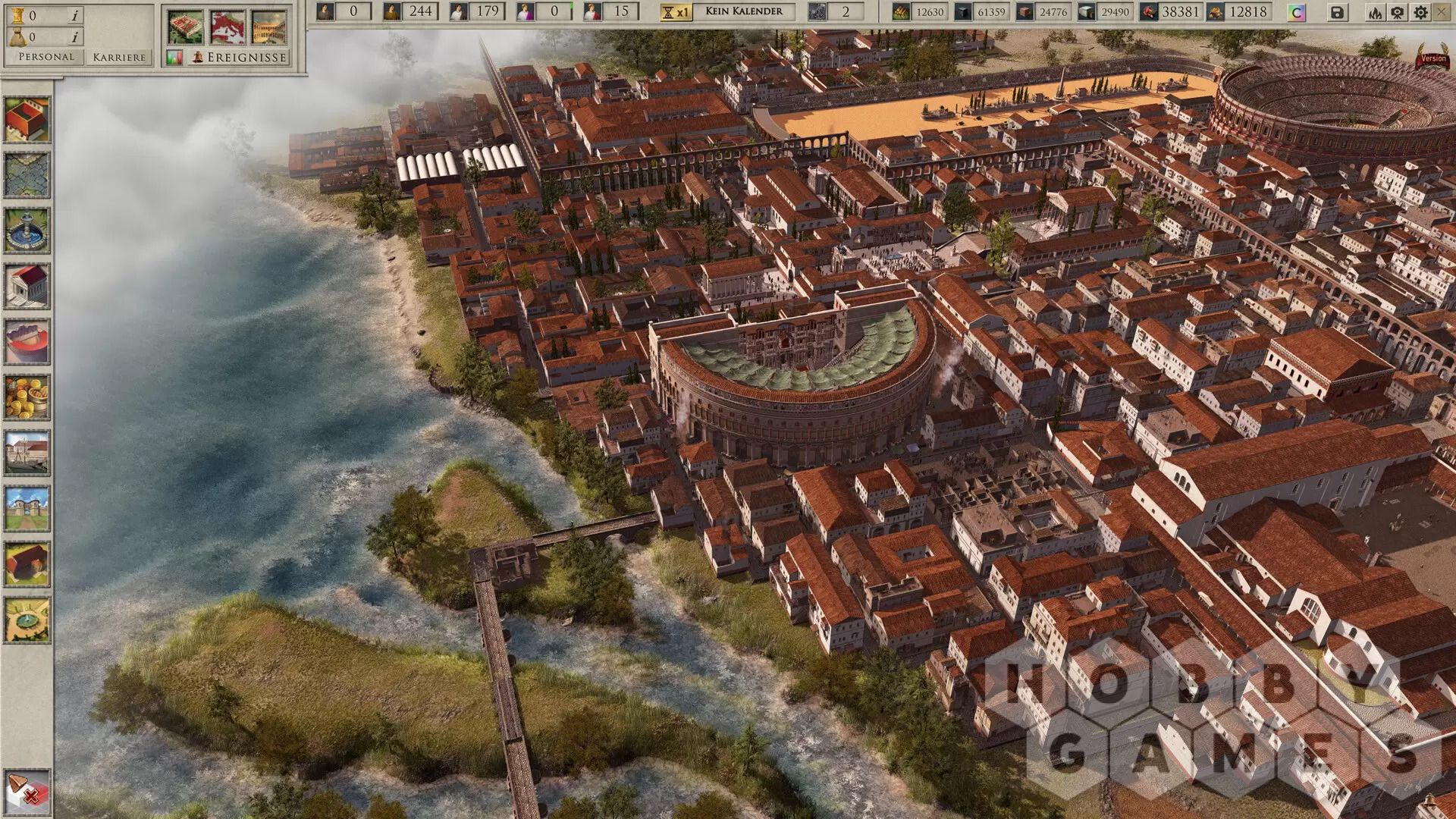Open the roads and paving build category
The height and width of the screenshot is (819, 1456).
tap(27, 175)
